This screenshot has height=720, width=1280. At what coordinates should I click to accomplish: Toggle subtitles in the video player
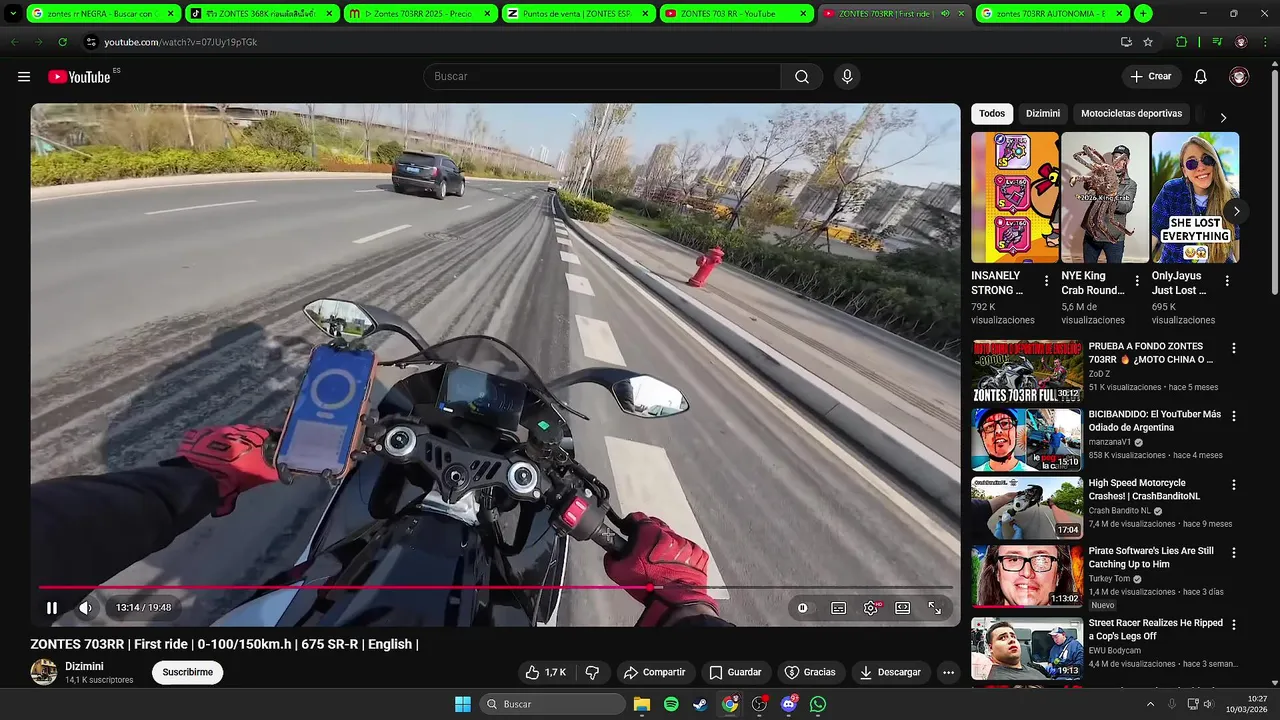pyautogui.click(x=838, y=608)
